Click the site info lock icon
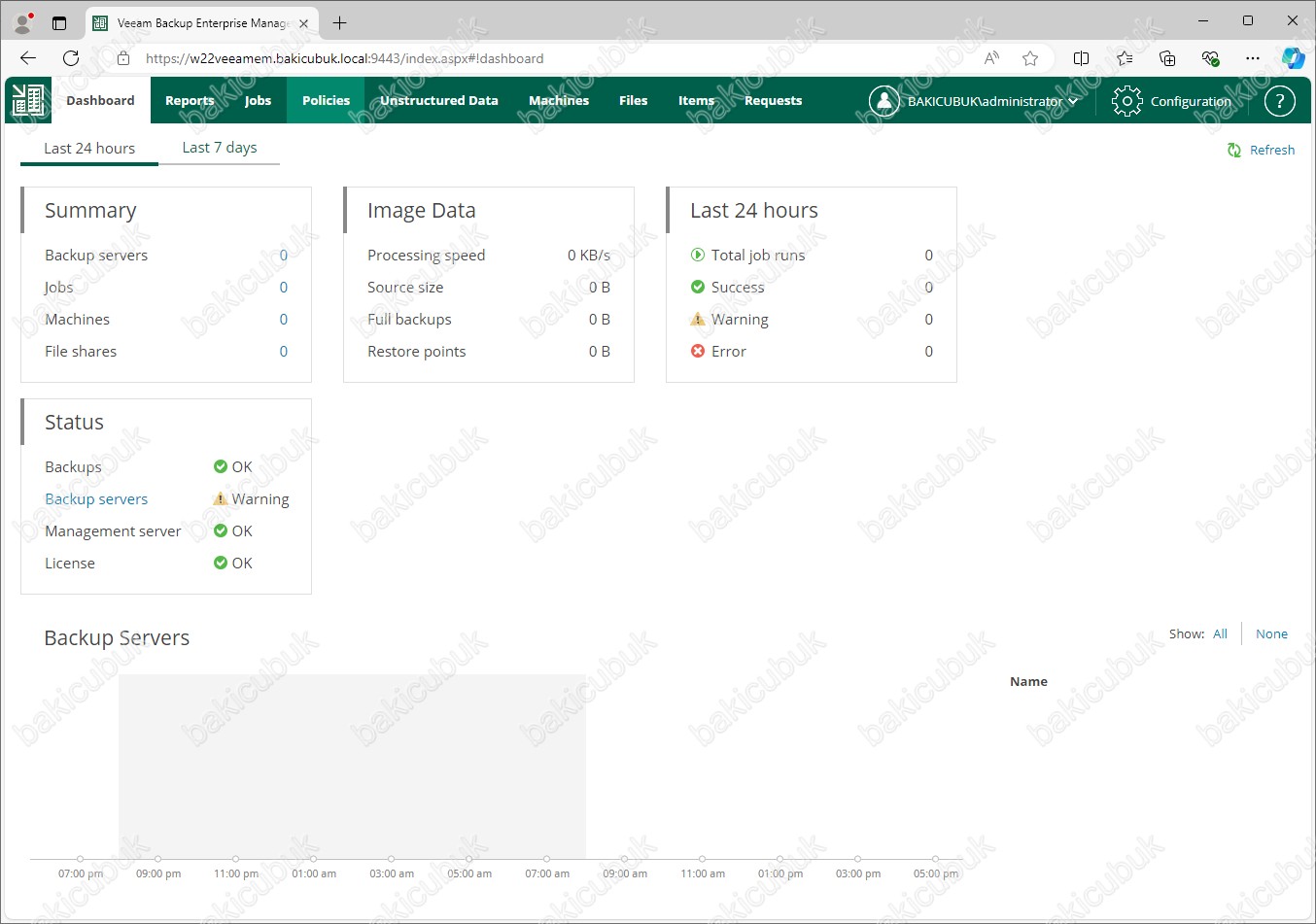 (123, 58)
